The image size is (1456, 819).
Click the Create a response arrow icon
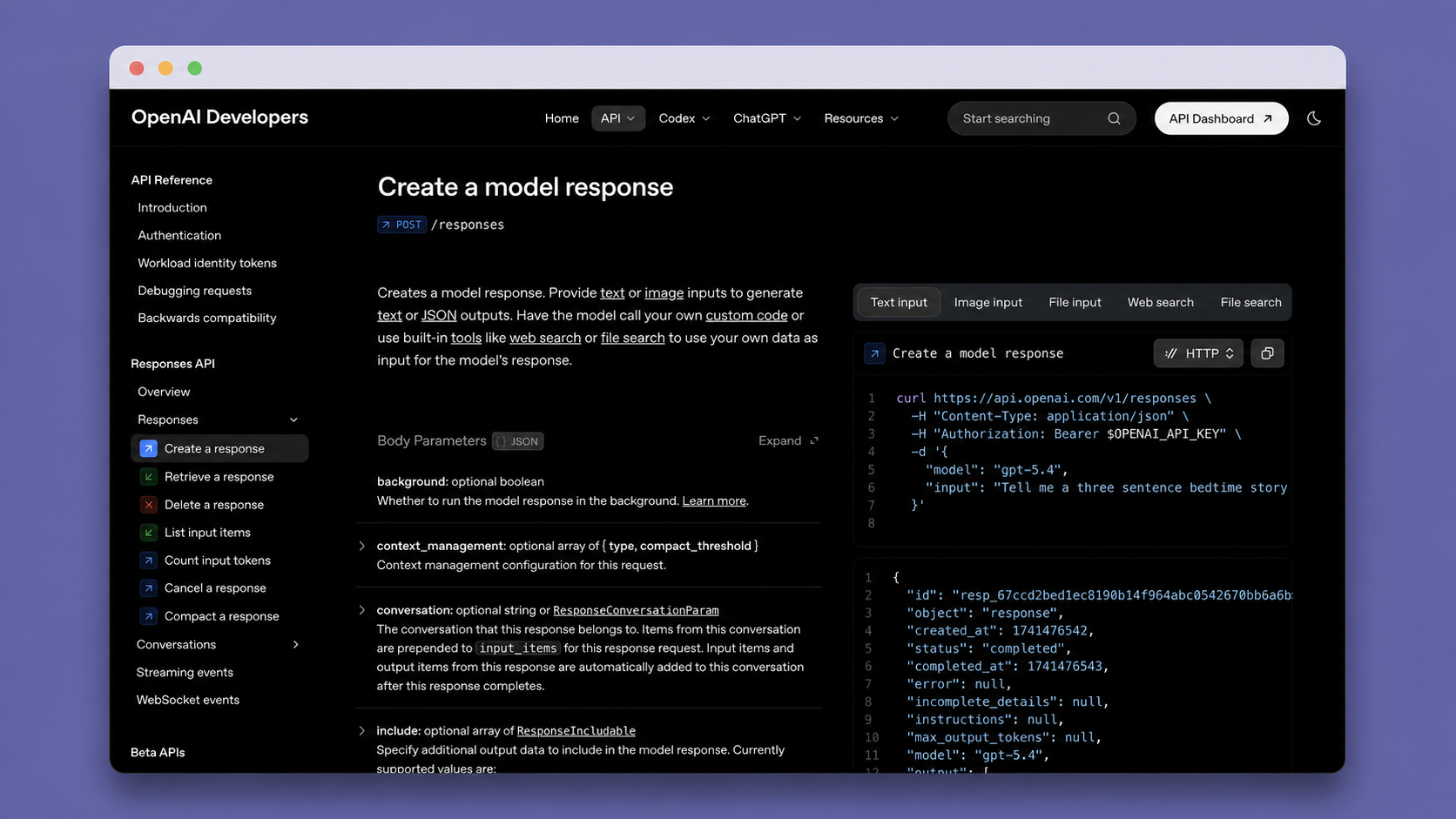[148, 448]
